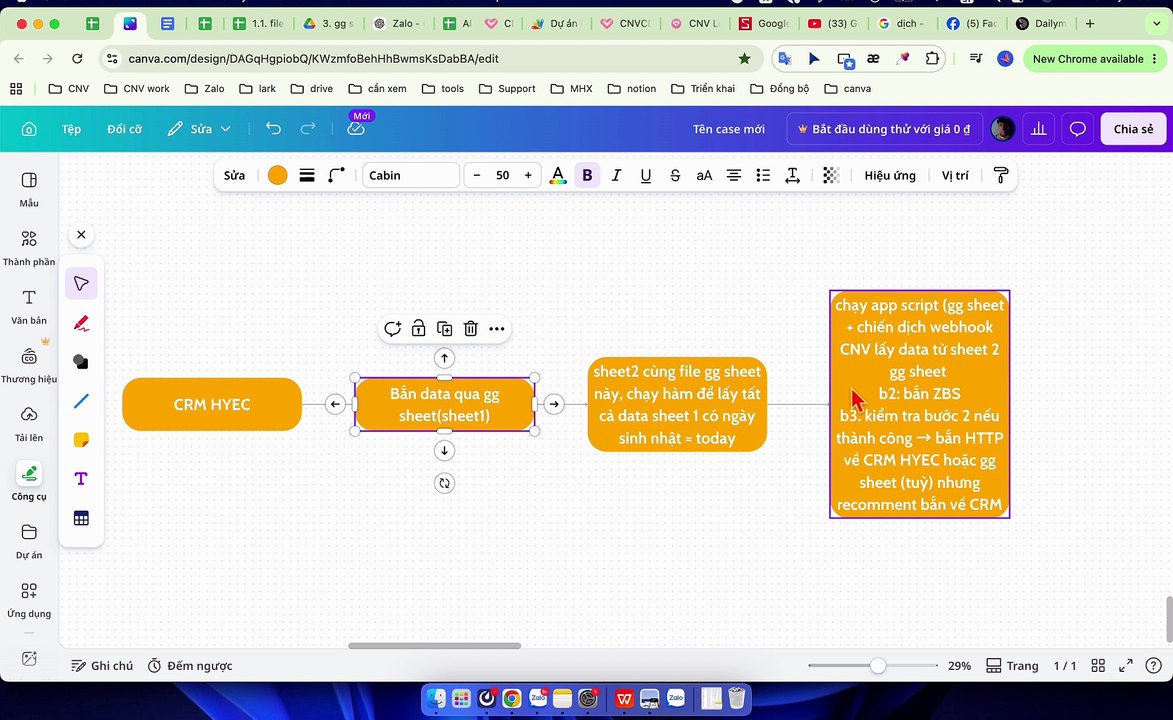Image resolution: width=1173 pixels, height=720 pixels.
Task: Adjust the zoom slider handle
Action: [x=878, y=665]
